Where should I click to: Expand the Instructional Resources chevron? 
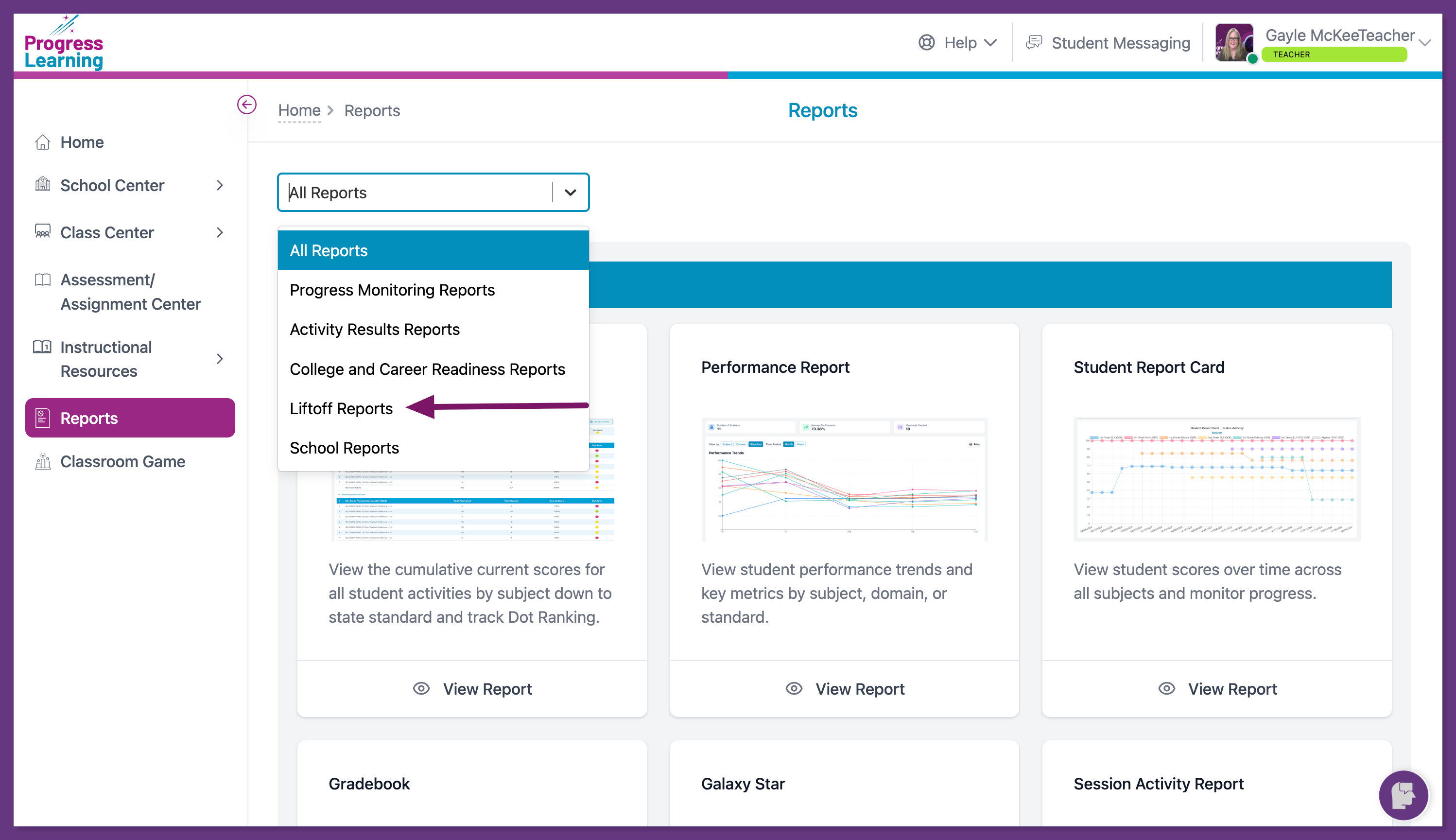click(220, 359)
